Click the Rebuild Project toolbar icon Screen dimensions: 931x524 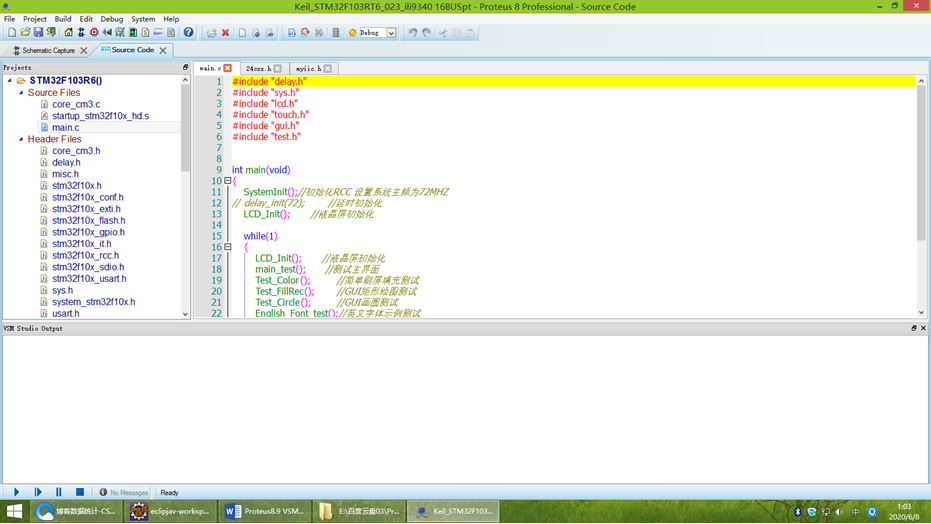(305, 33)
